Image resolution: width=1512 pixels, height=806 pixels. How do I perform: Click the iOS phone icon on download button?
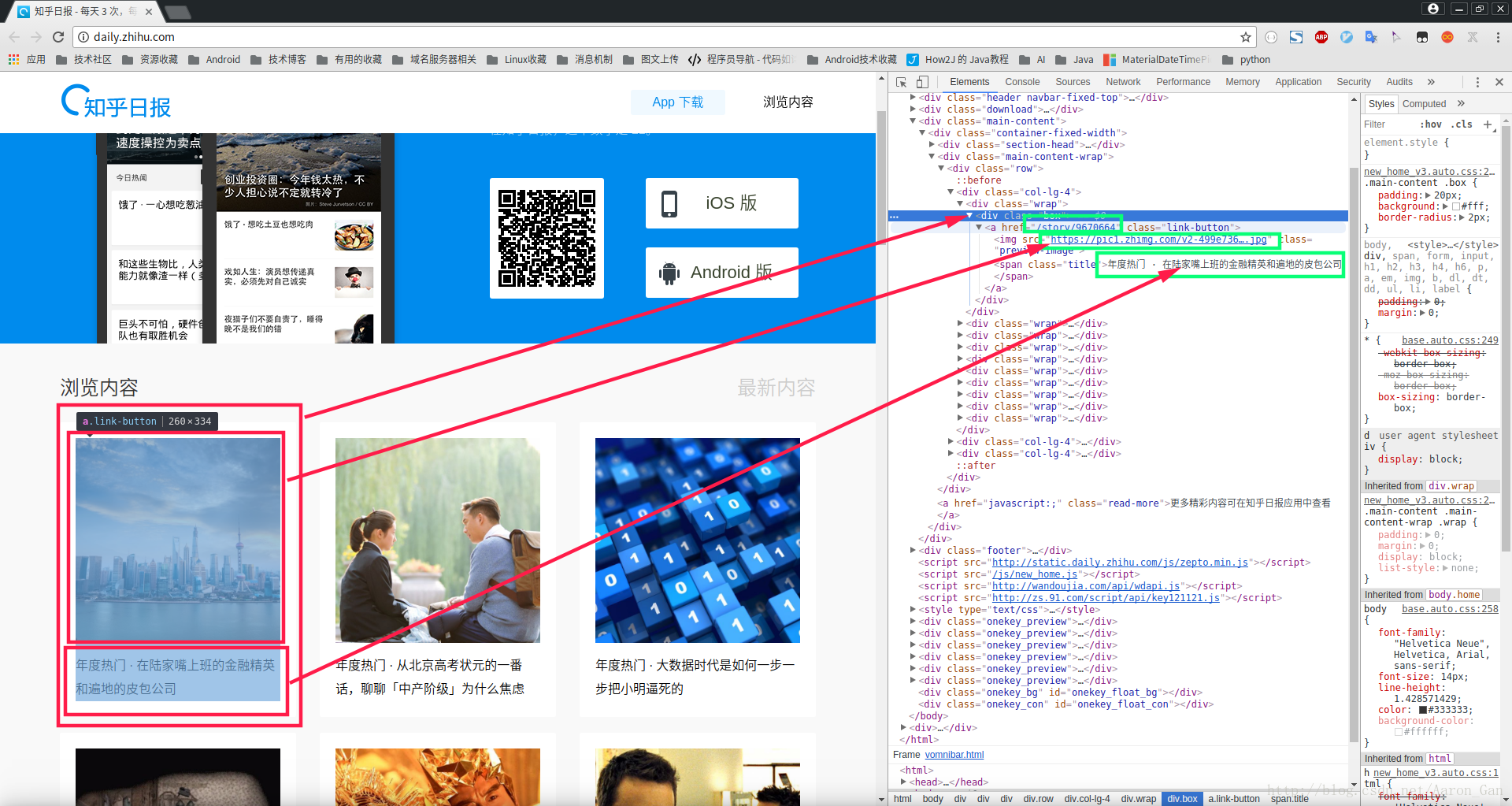[x=669, y=203]
